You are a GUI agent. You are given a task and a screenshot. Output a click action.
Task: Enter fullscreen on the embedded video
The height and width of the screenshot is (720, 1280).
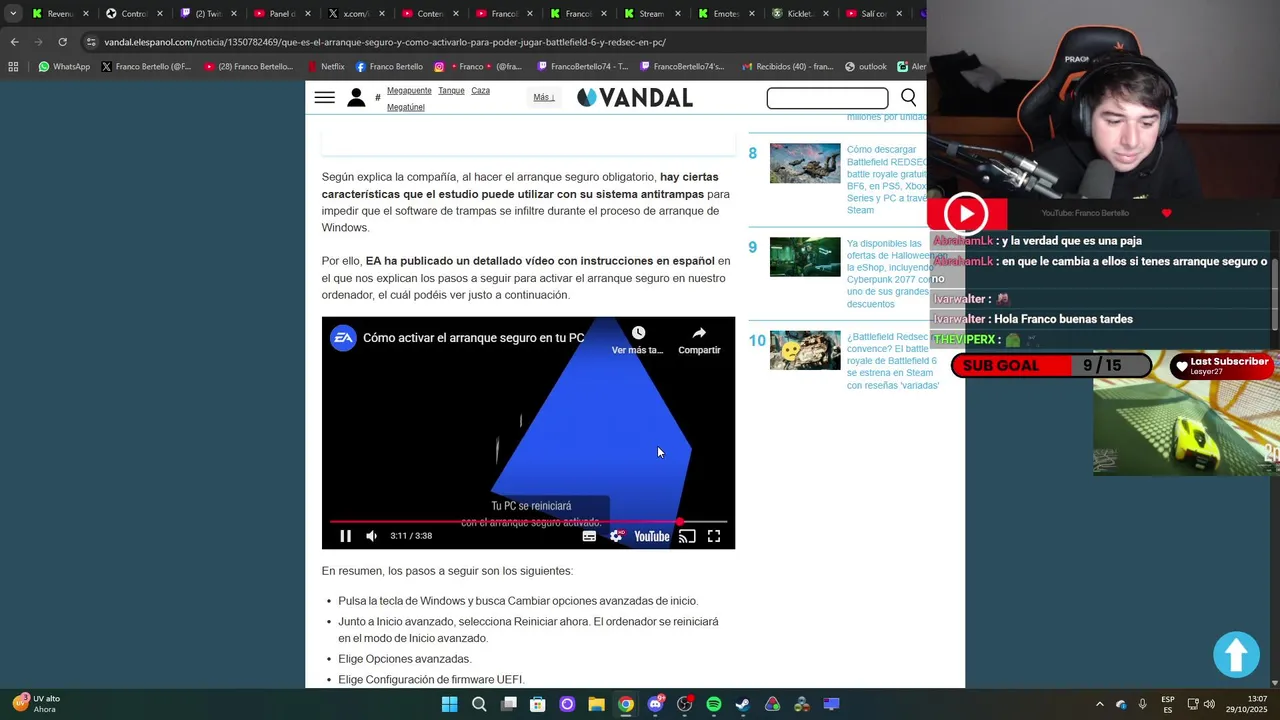(x=714, y=536)
